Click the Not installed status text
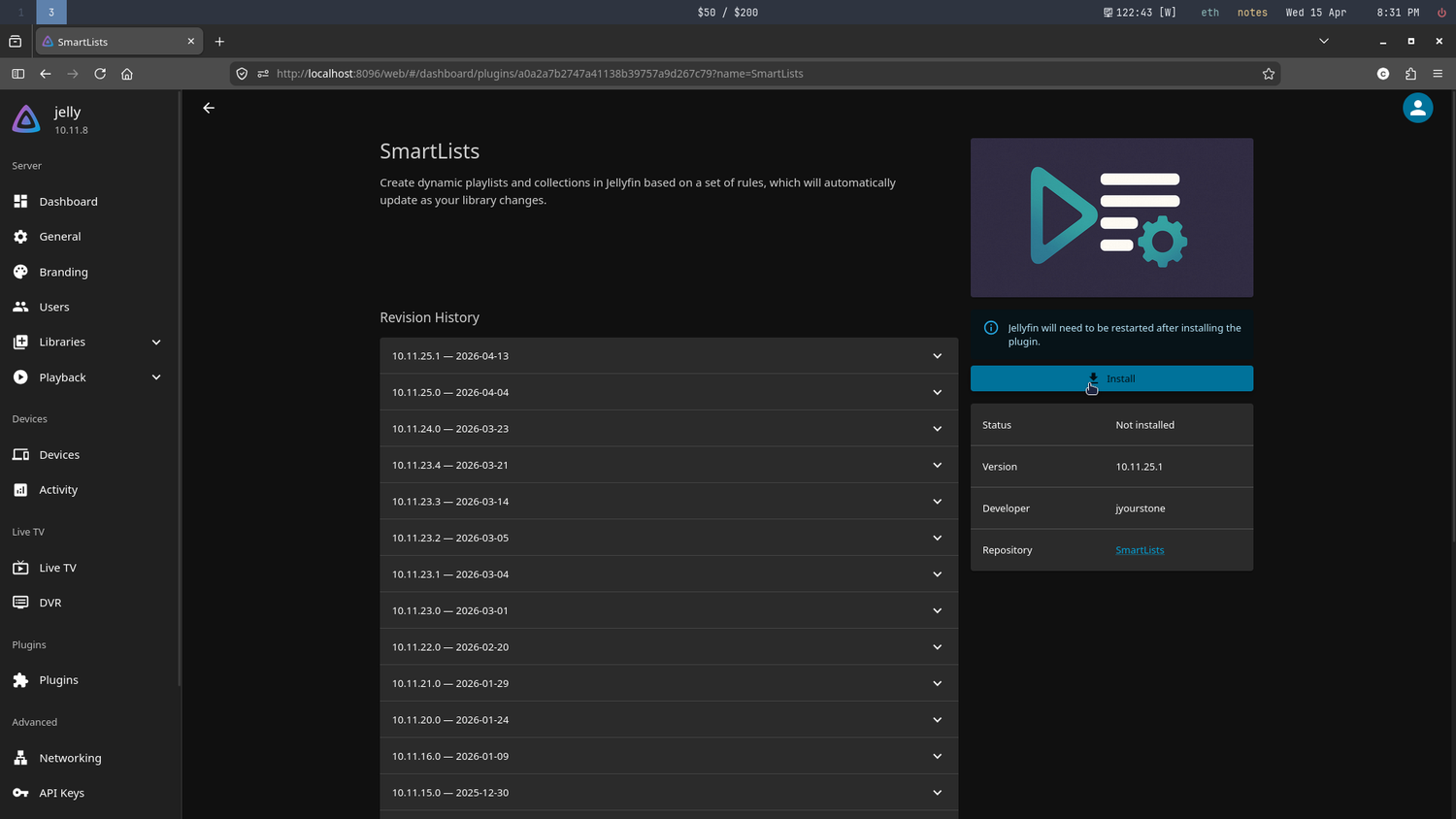Screen dimensions: 1456x819 1144,425
